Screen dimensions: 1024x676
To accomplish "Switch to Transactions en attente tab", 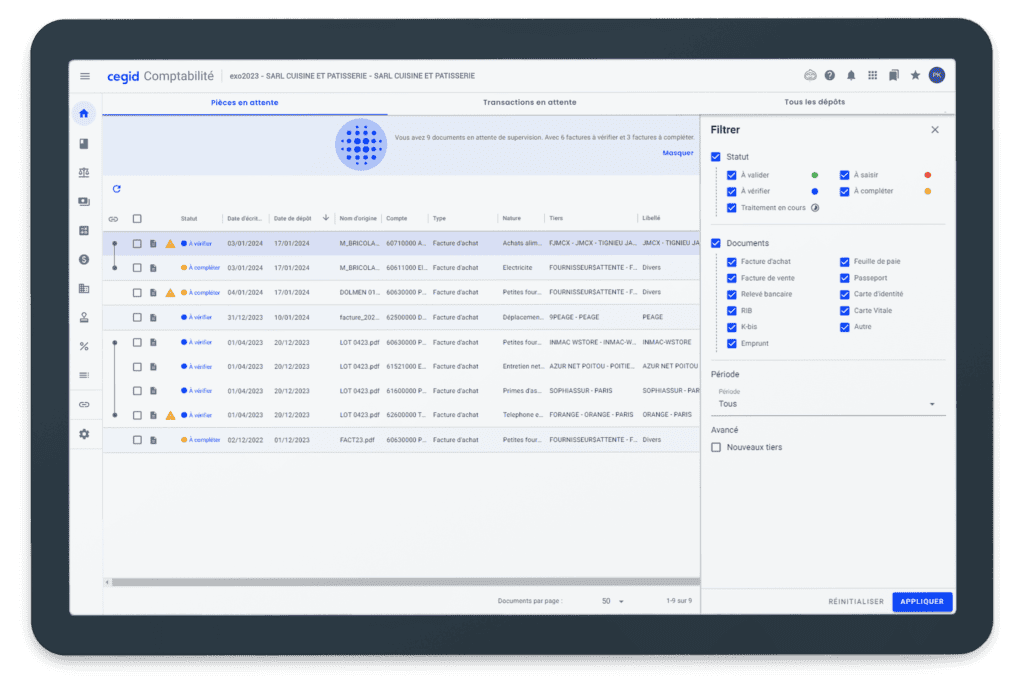I will [x=529, y=102].
